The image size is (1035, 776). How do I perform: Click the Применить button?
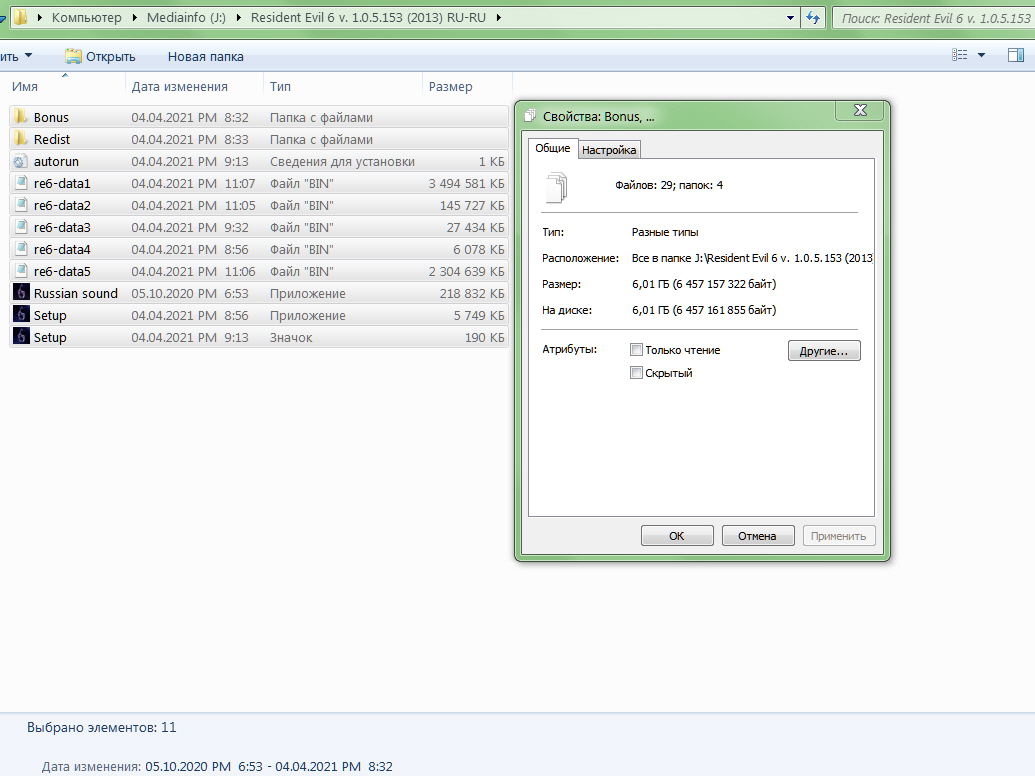(838, 536)
